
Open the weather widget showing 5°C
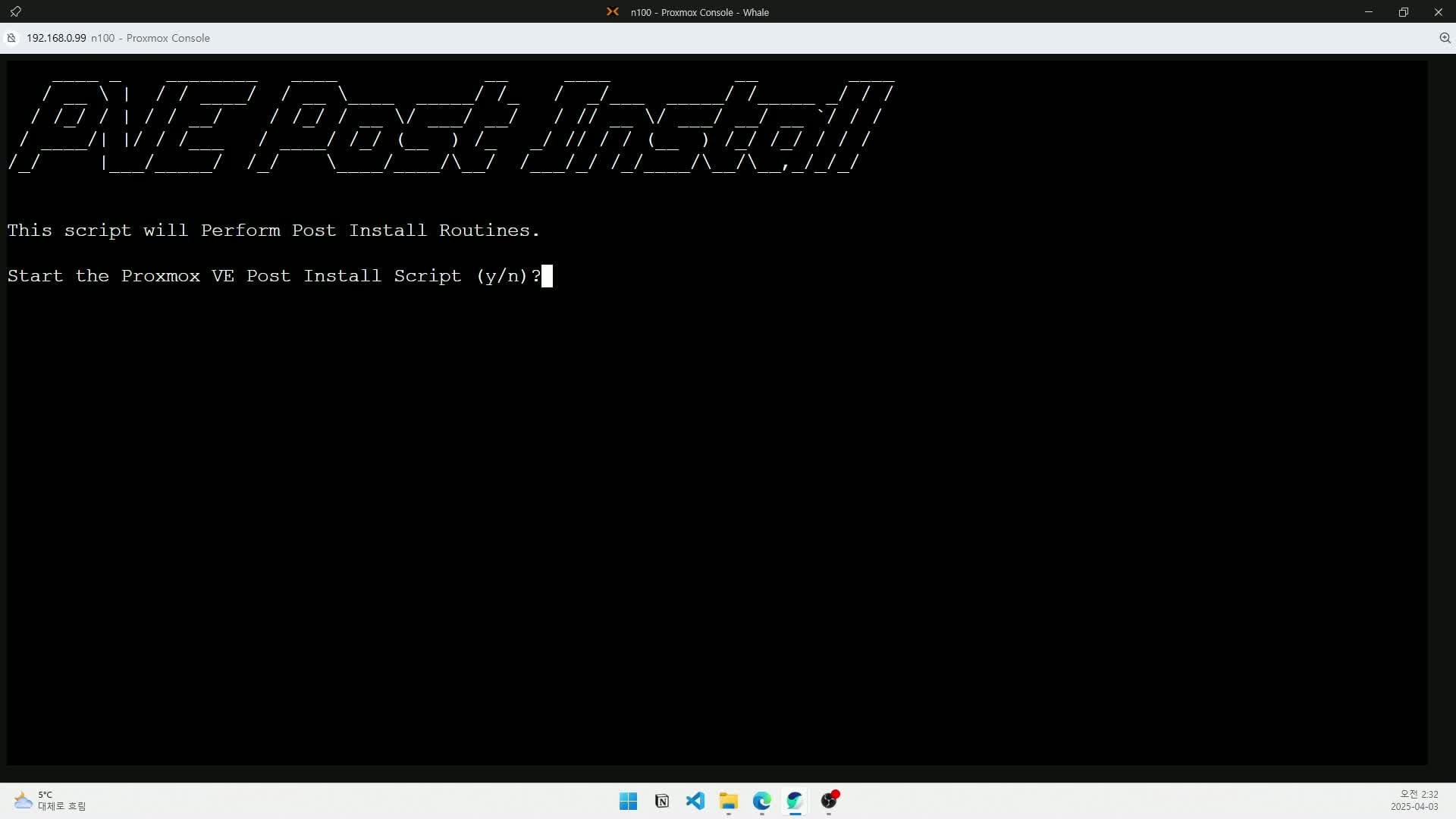tap(50, 801)
